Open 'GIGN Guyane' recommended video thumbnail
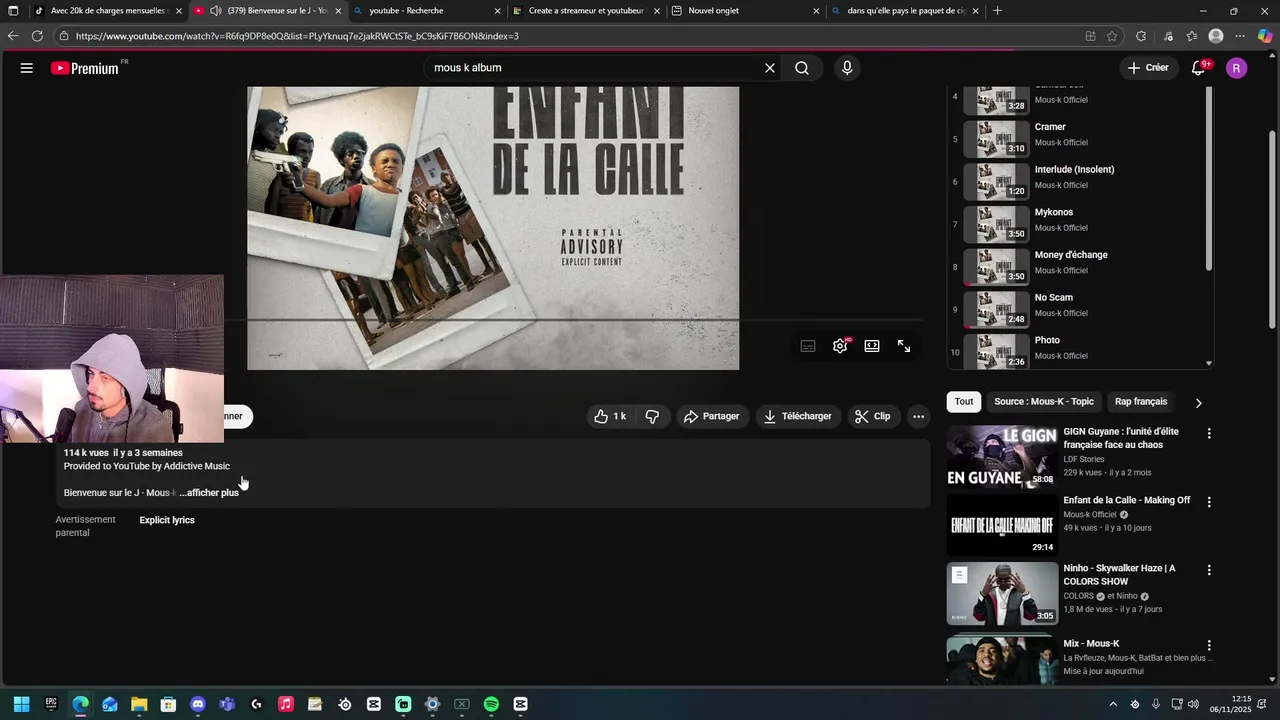1280x720 pixels. 1002,457
